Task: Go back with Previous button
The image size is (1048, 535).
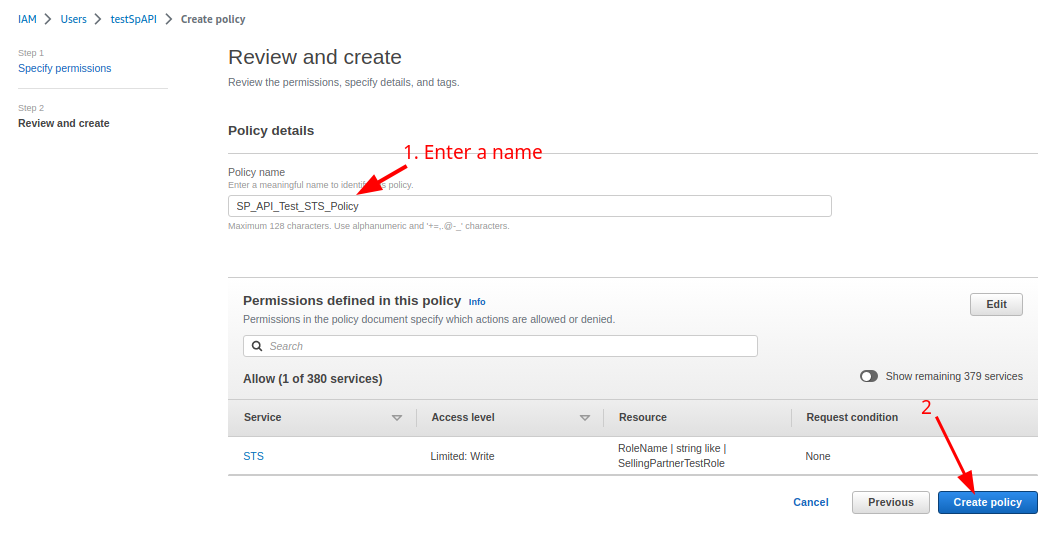Action: click(x=890, y=502)
